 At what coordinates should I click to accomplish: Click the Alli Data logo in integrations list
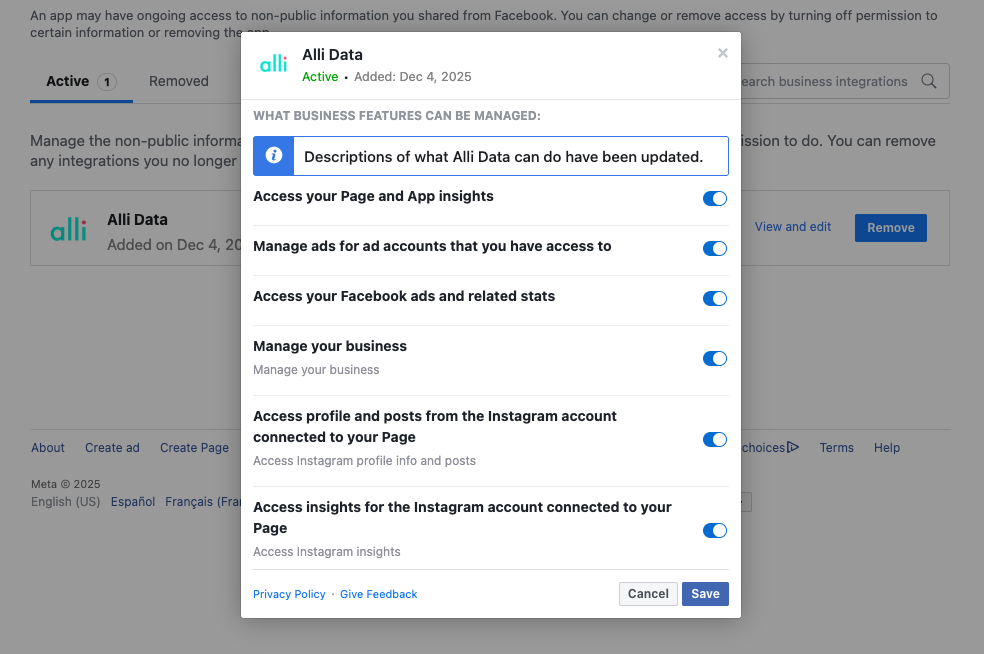pyautogui.click(x=69, y=229)
